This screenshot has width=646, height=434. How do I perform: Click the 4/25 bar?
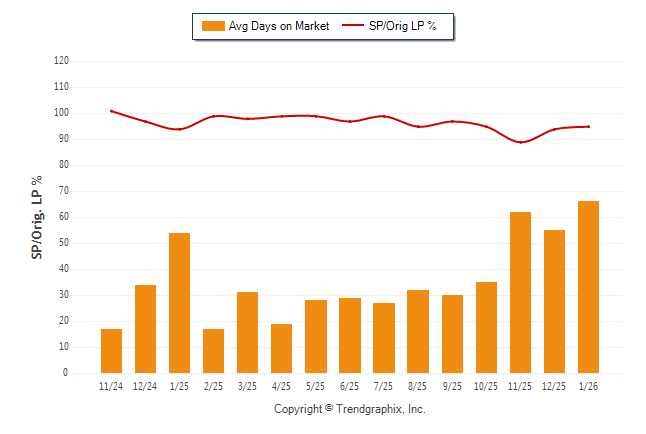tap(282, 348)
